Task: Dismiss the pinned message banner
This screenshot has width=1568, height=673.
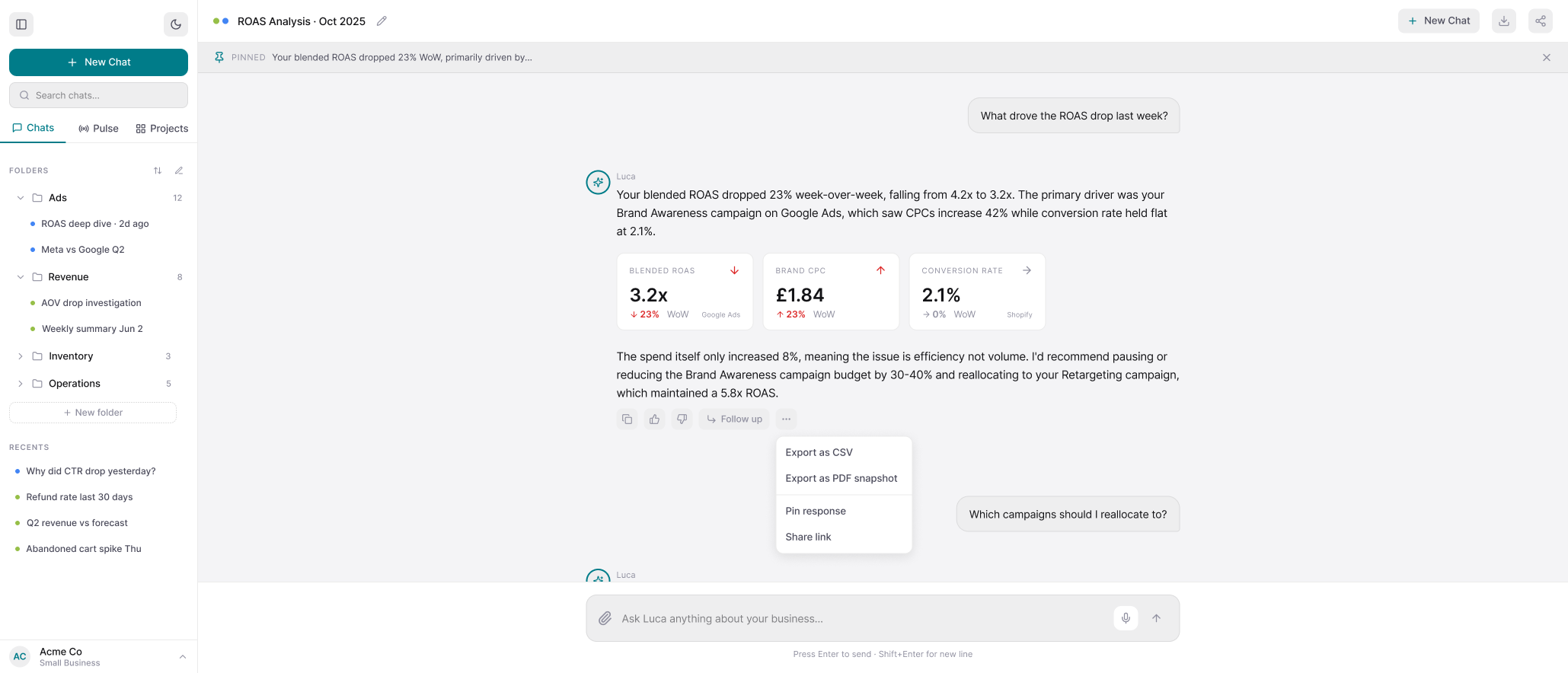Action: click(1547, 57)
